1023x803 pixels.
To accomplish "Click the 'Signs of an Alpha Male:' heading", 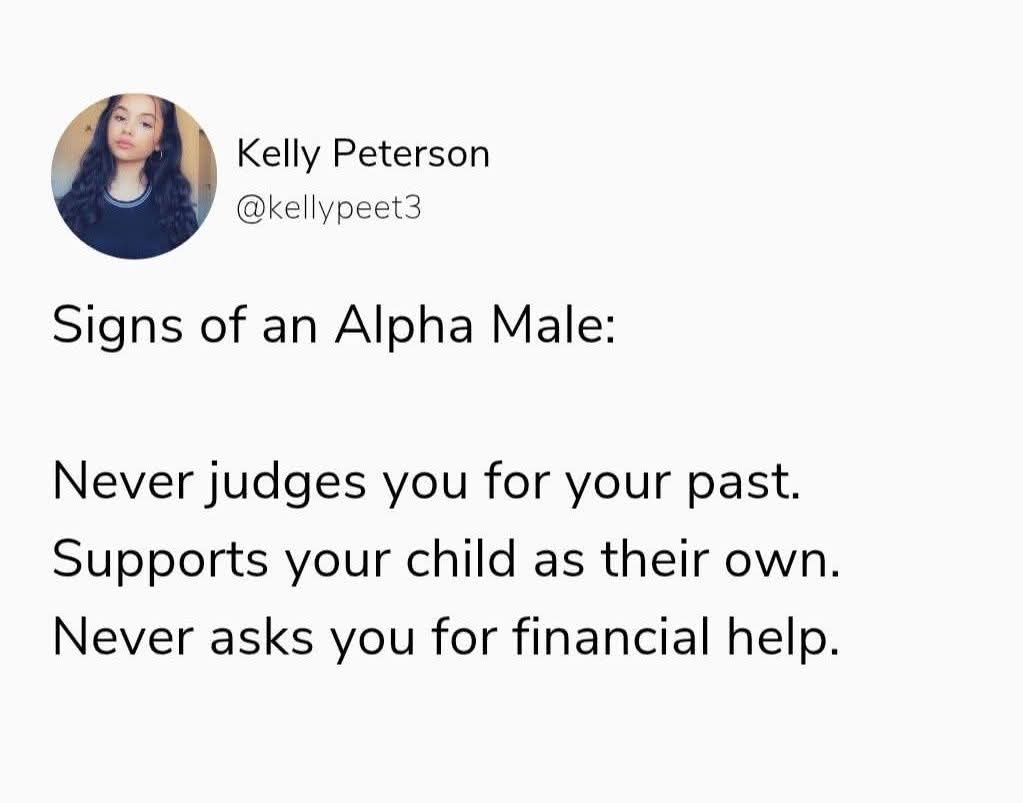I will point(334,327).
